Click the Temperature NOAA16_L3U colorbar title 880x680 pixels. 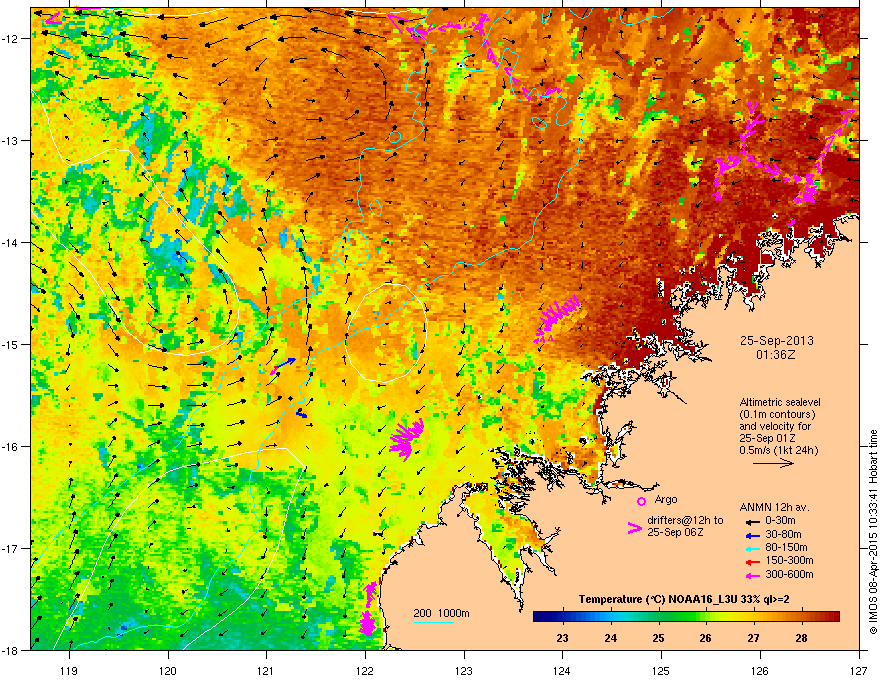tap(684, 599)
